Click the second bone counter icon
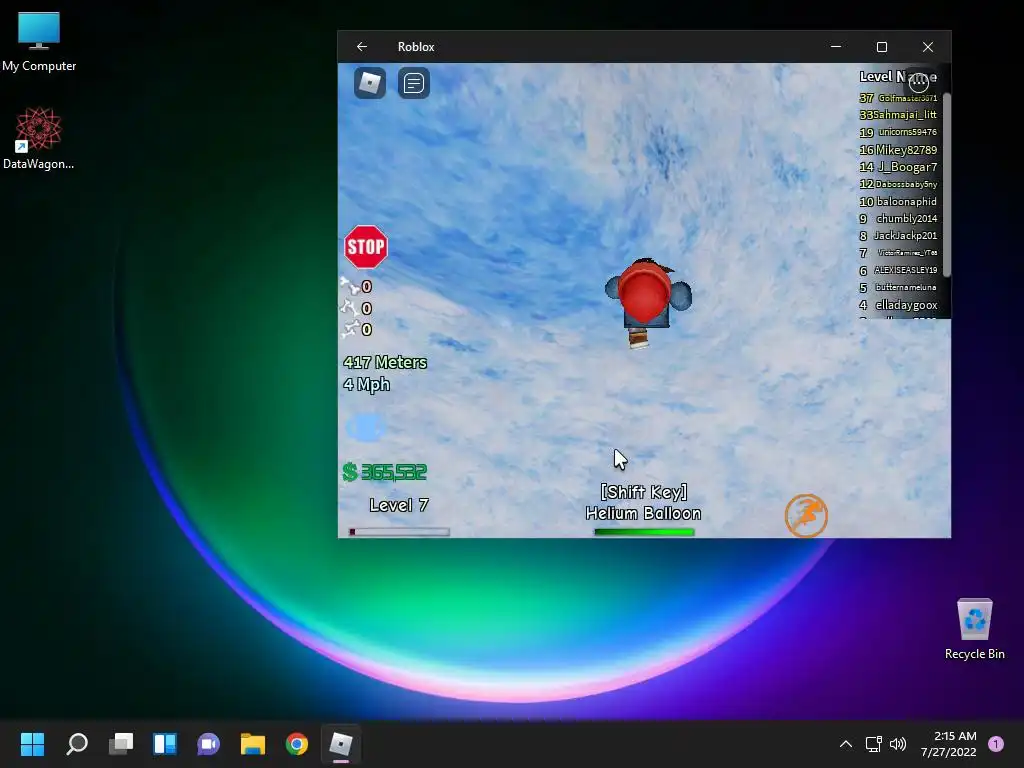This screenshot has width=1024, height=768. coord(350,308)
